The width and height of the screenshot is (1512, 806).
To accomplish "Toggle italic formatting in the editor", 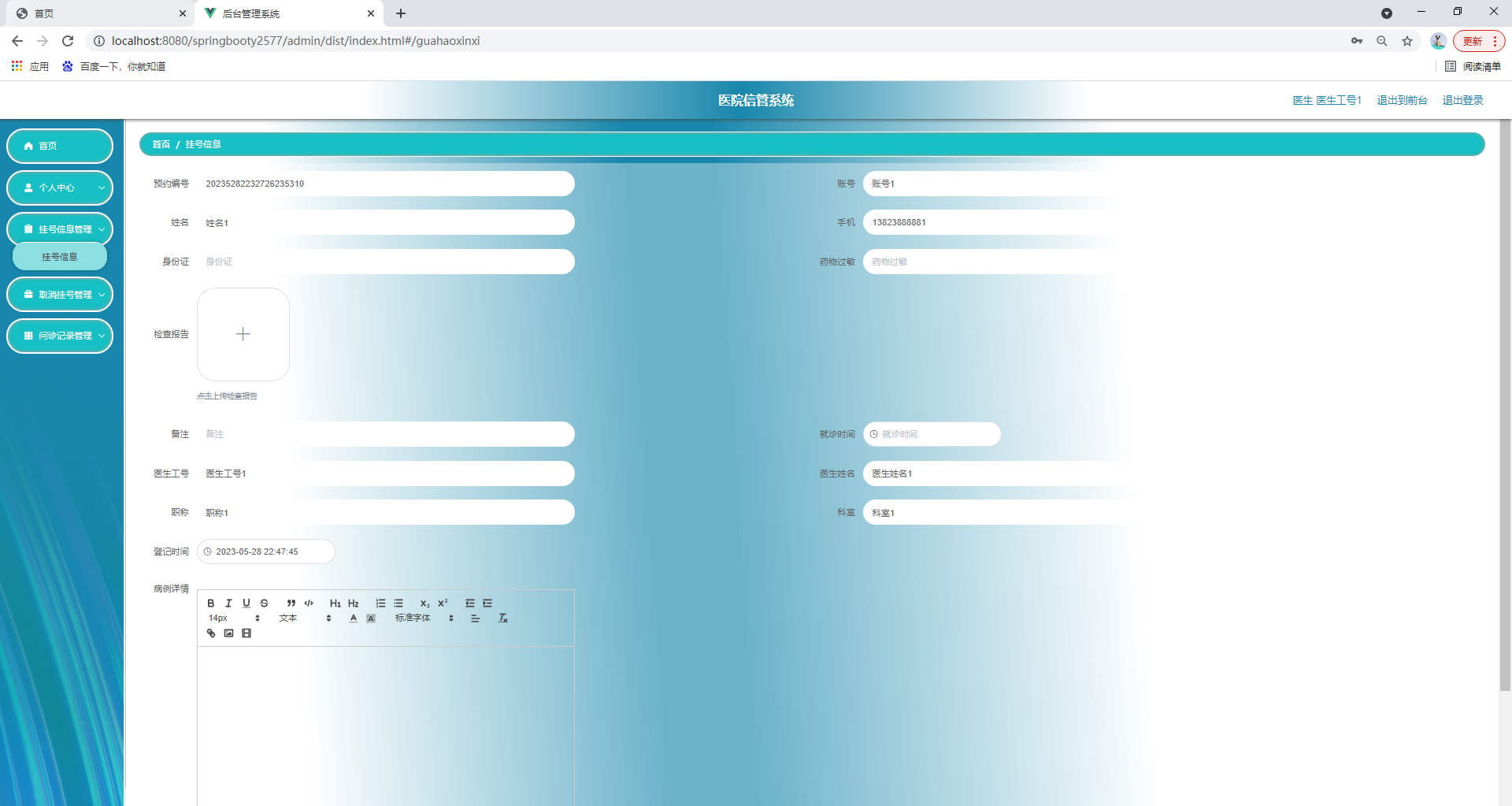I will coord(228,604).
